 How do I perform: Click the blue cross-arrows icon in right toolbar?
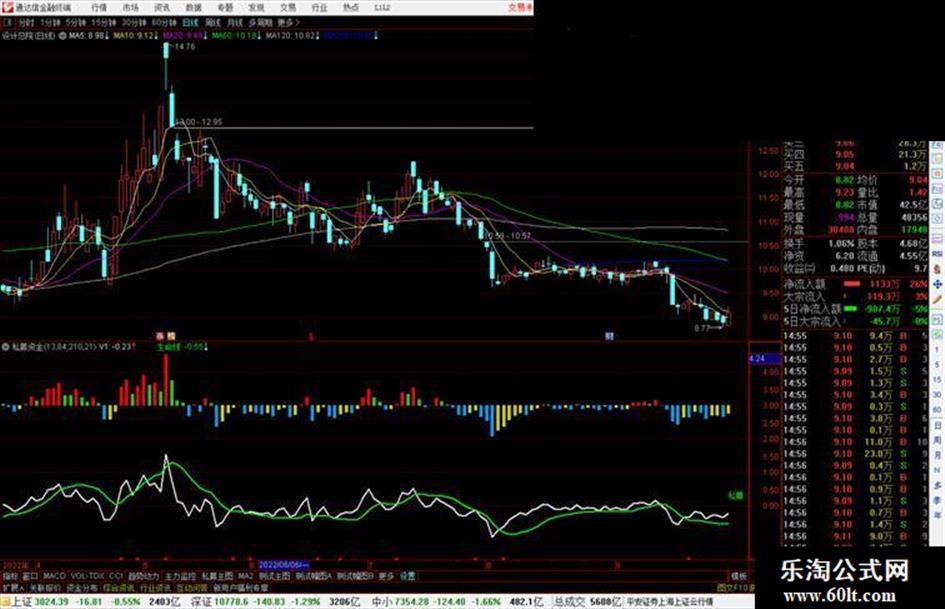[937, 284]
